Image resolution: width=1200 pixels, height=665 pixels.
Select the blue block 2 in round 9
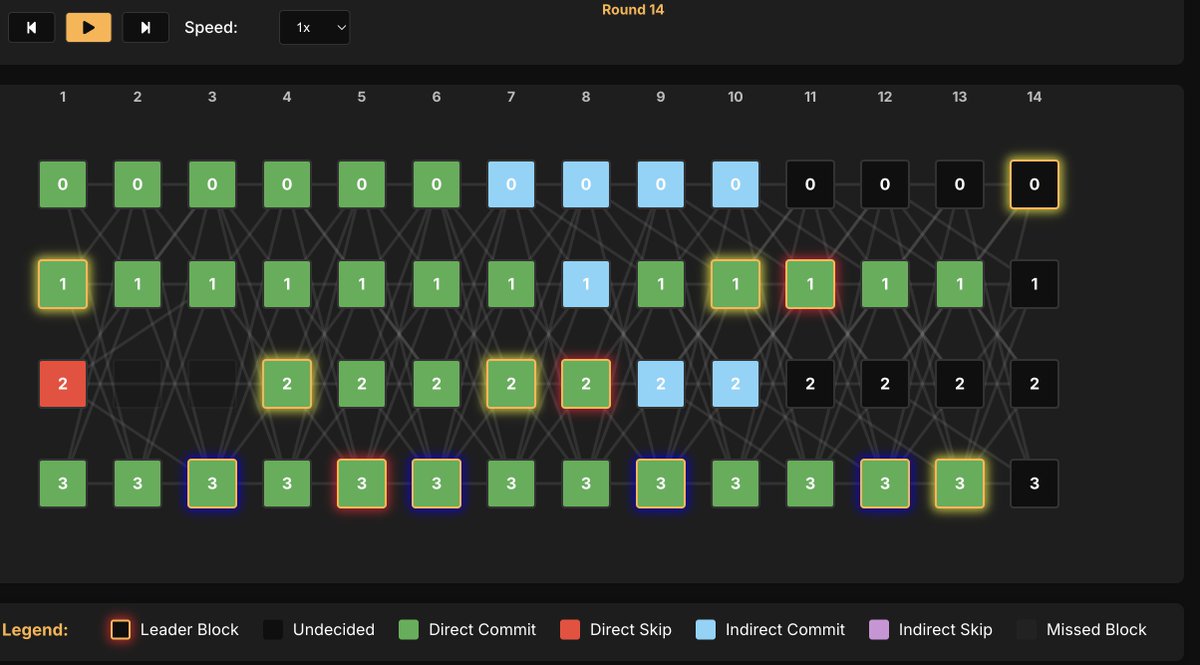click(661, 384)
